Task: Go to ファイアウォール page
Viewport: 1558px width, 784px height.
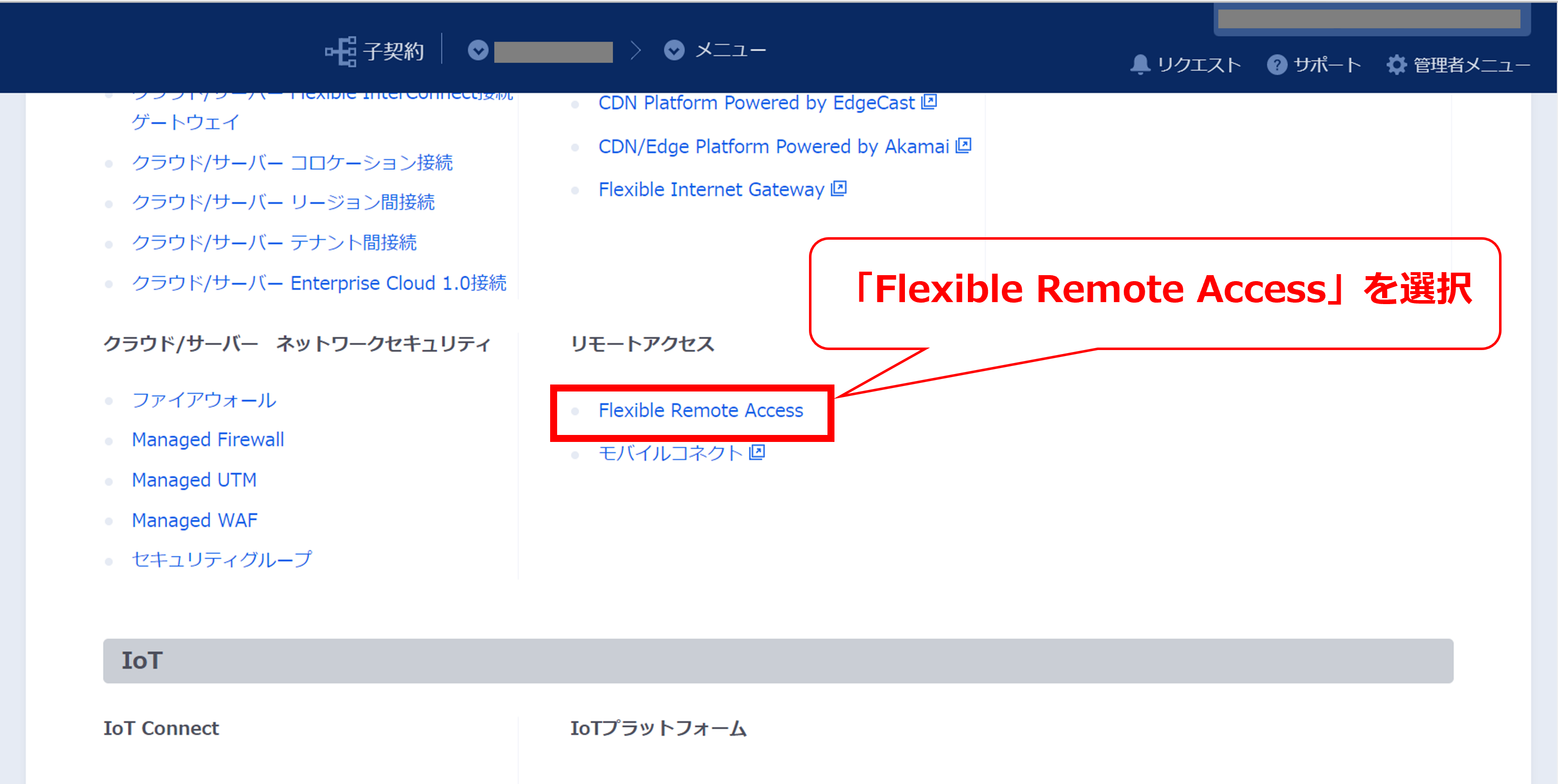Action: 204,399
